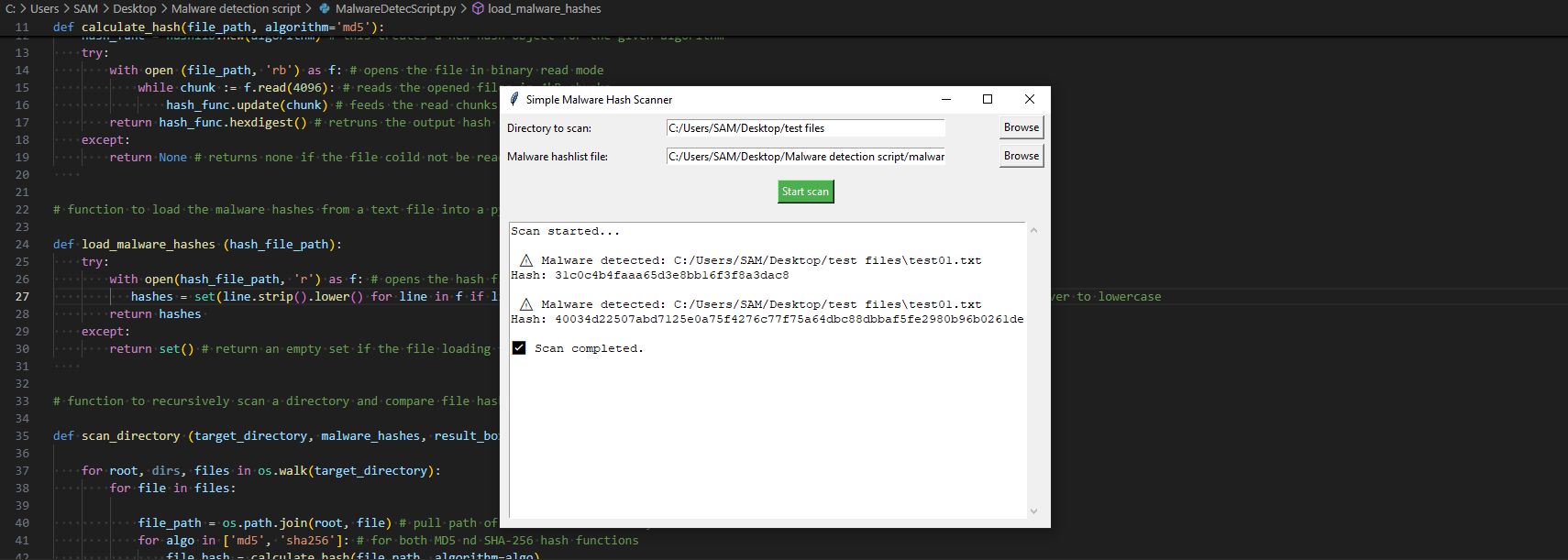The width and height of the screenshot is (1568, 560).
Task: Browse for the malware hashlist file
Action: [x=1021, y=156]
